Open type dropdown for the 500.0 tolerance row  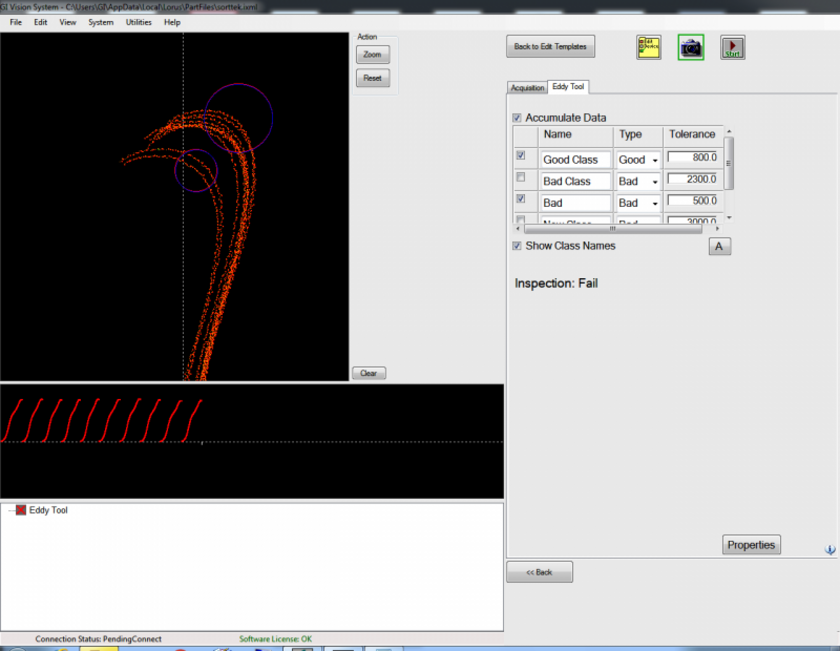click(655, 203)
